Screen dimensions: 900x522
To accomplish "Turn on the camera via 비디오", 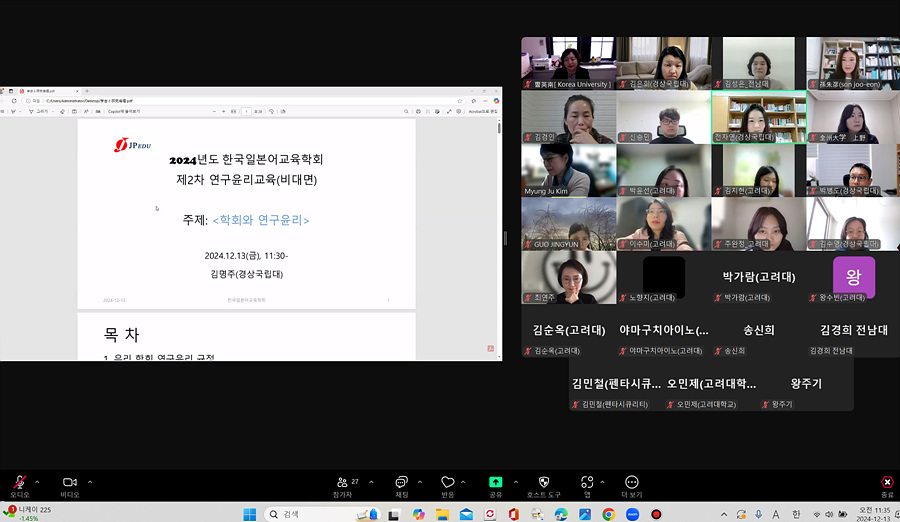I will [x=69, y=483].
